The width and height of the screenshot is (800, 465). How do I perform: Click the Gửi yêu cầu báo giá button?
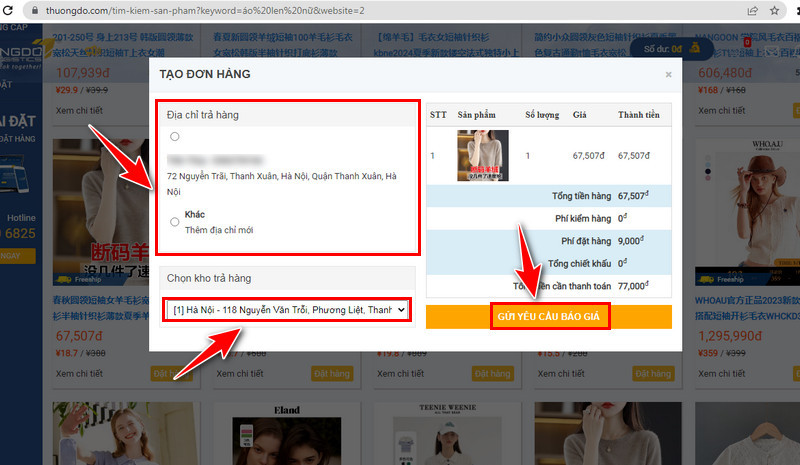[549, 316]
